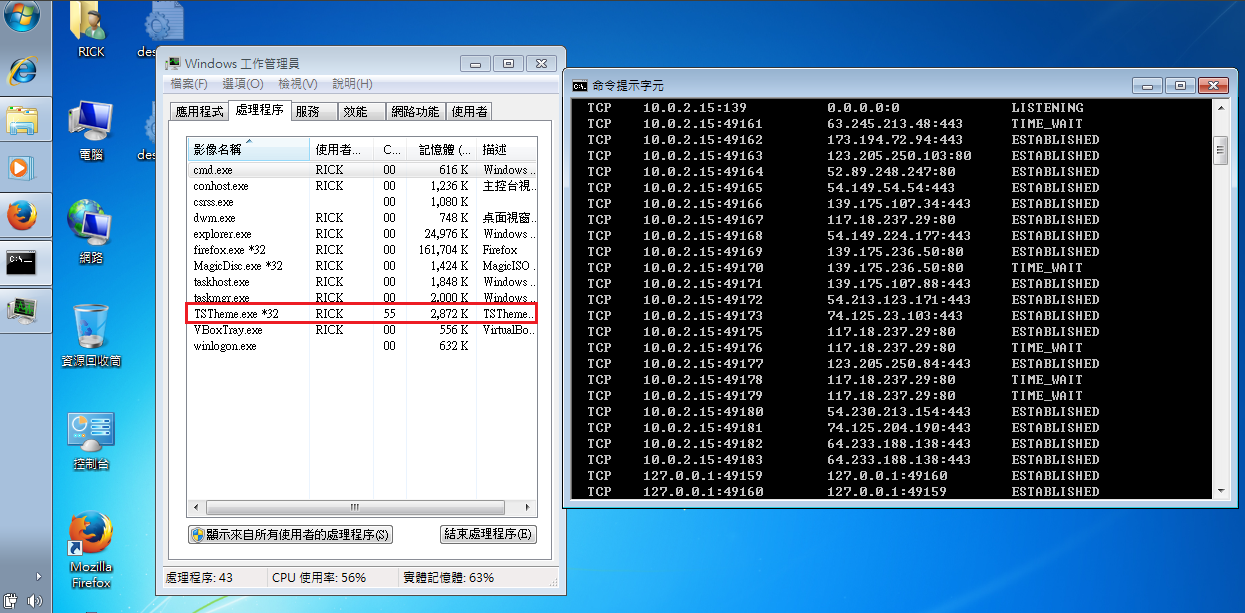Click address 63.245.213.48:443 in Command Prompt
Viewport: 1245px width, 613px height.
point(895,123)
